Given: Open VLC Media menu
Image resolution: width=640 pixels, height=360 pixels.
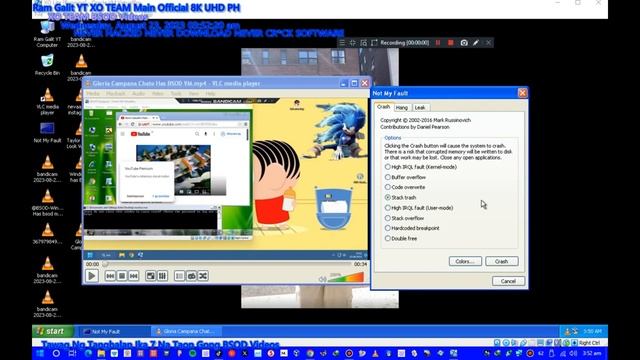Looking at the screenshot, I should (x=93, y=93).
